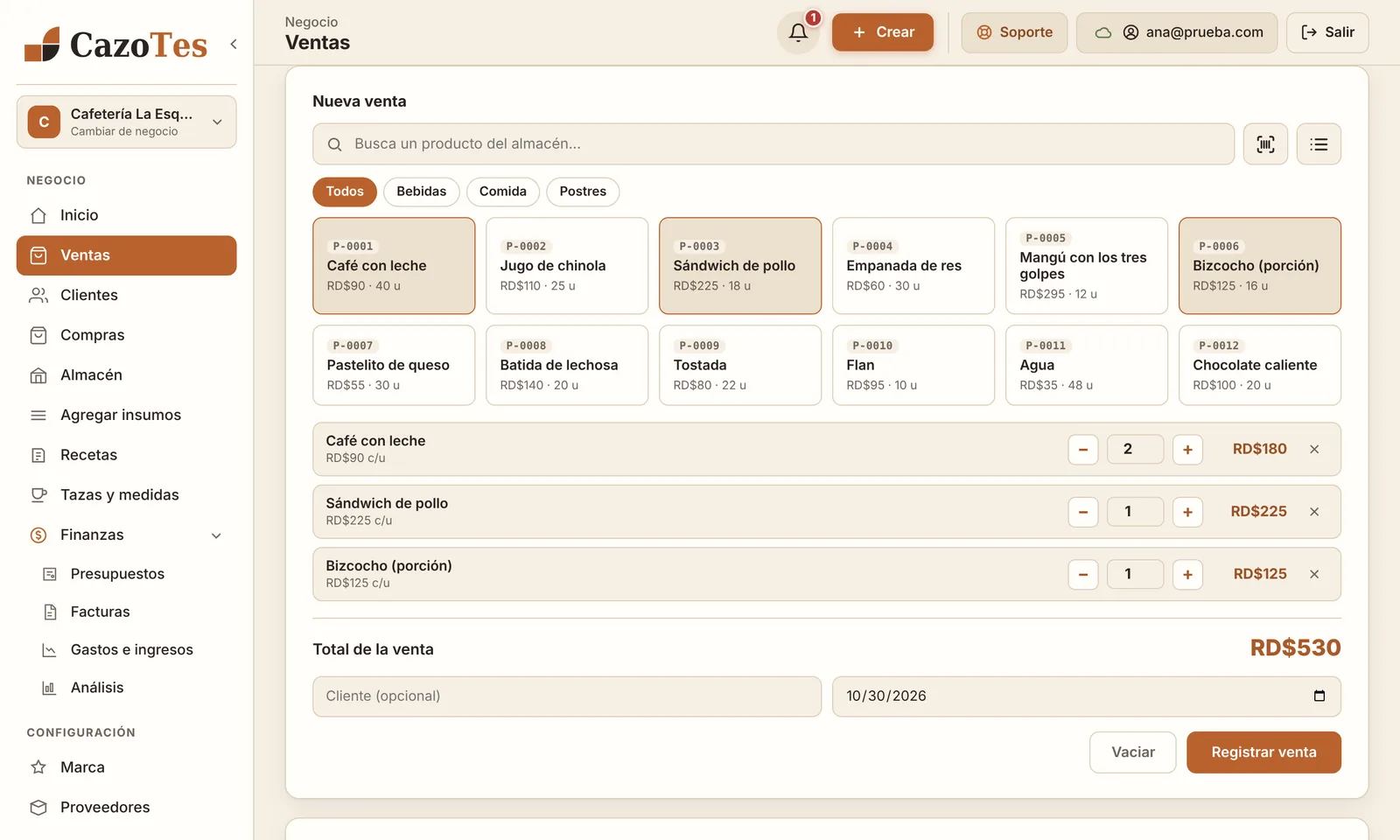Image resolution: width=1400 pixels, height=840 pixels.
Task: Remove Café con leche from sale
Action: pyautogui.click(x=1314, y=449)
